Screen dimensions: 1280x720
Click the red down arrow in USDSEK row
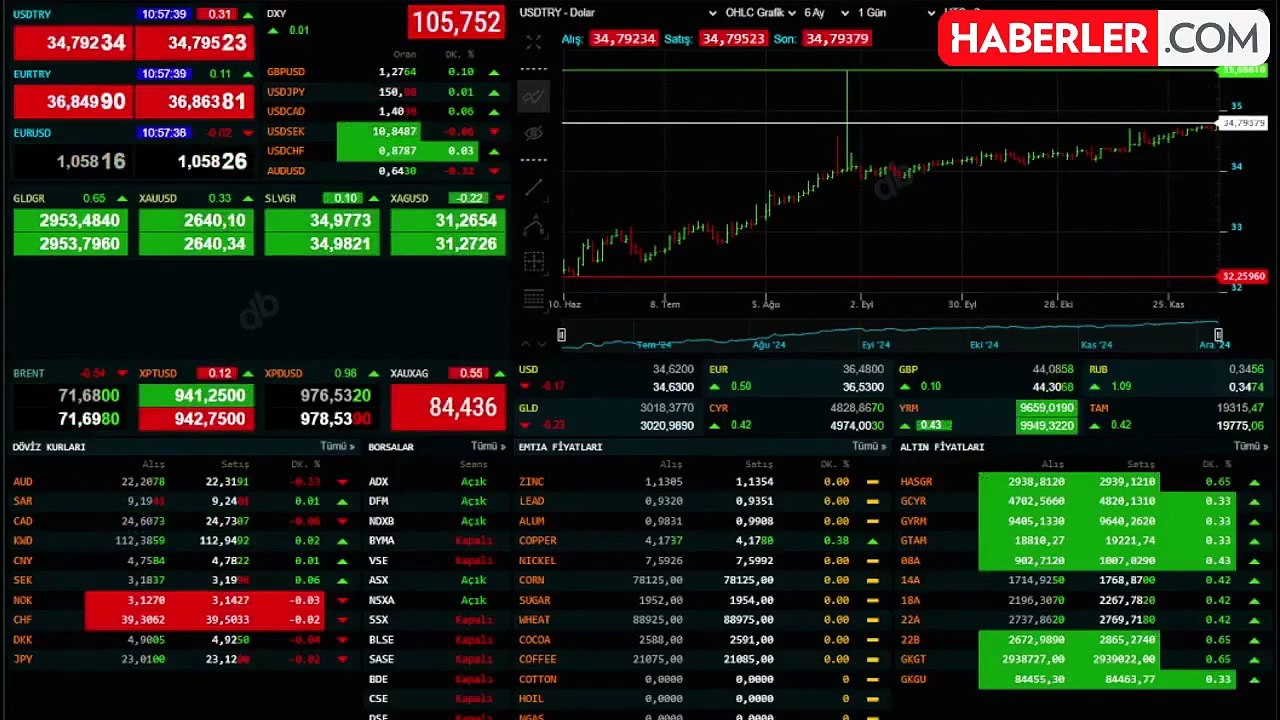[493, 131]
